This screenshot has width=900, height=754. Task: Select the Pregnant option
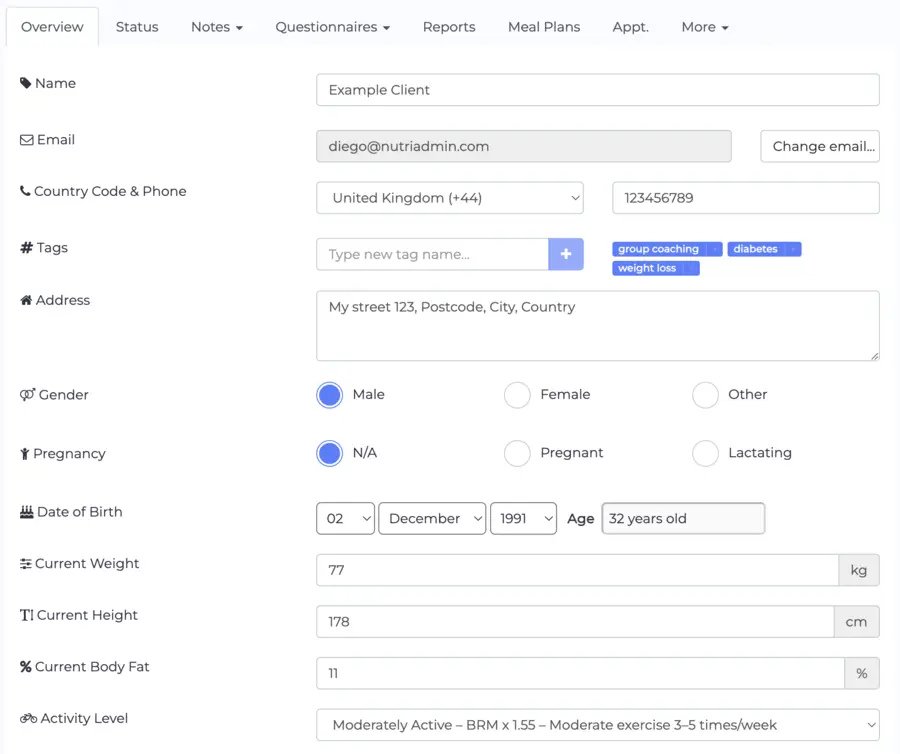click(x=517, y=453)
